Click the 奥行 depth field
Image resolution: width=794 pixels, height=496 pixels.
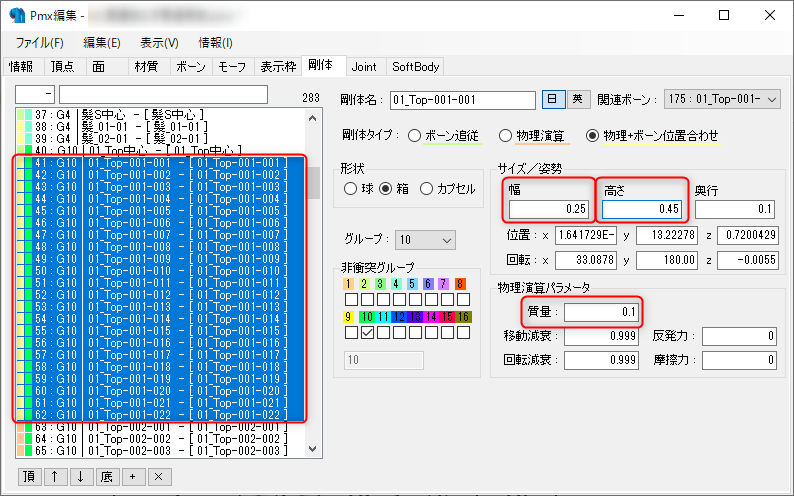[735, 209]
